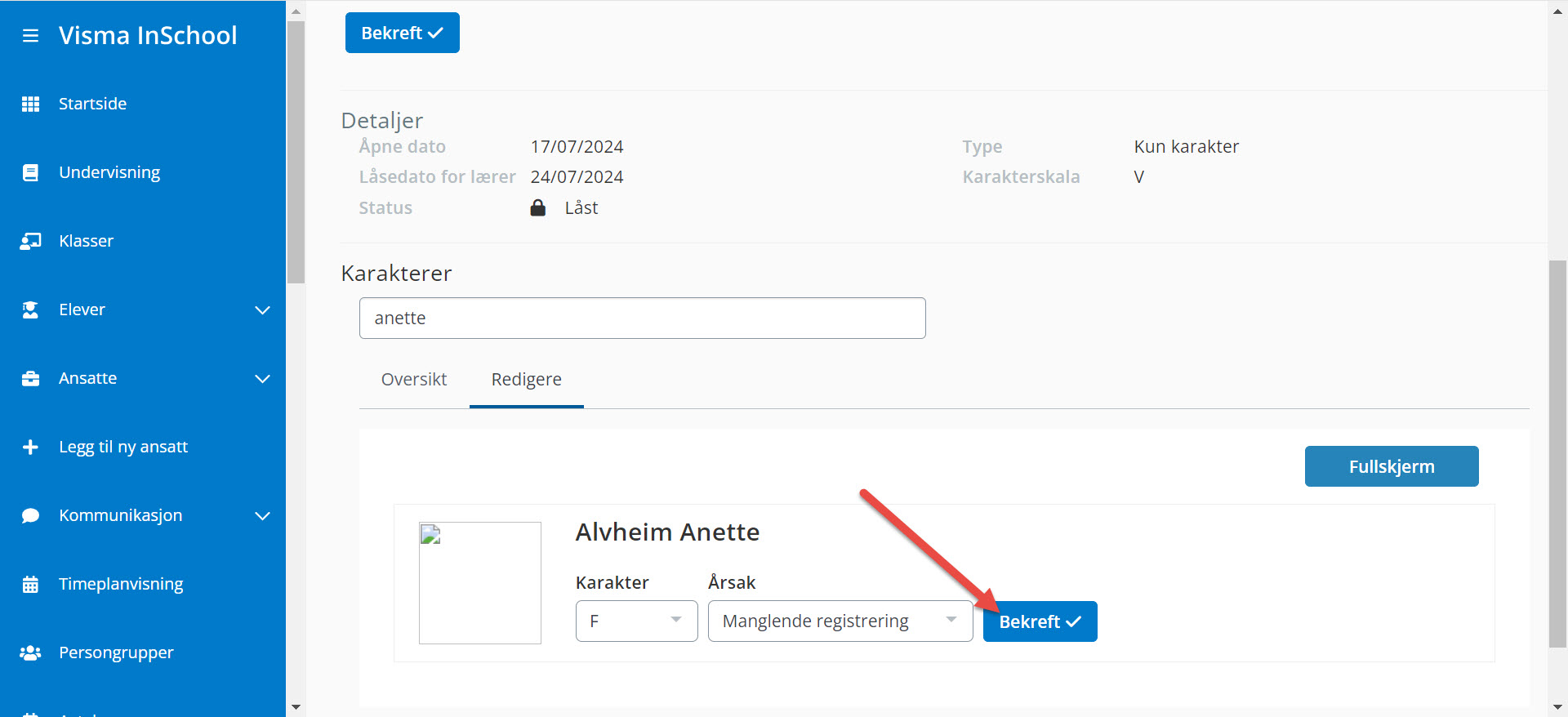Image resolution: width=1568 pixels, height=717 pixels.
Task: Expand the Ansatte submenu chevron
Action: click(x=262, y=379)
